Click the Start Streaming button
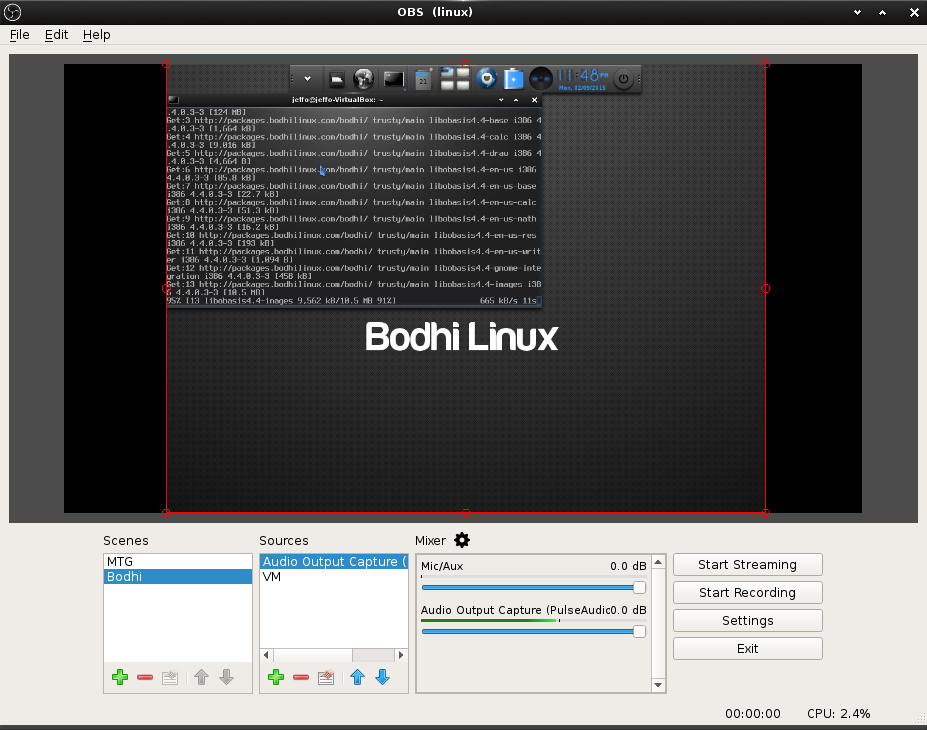Viewport: 927px width, 730px height. coord(747,564)
